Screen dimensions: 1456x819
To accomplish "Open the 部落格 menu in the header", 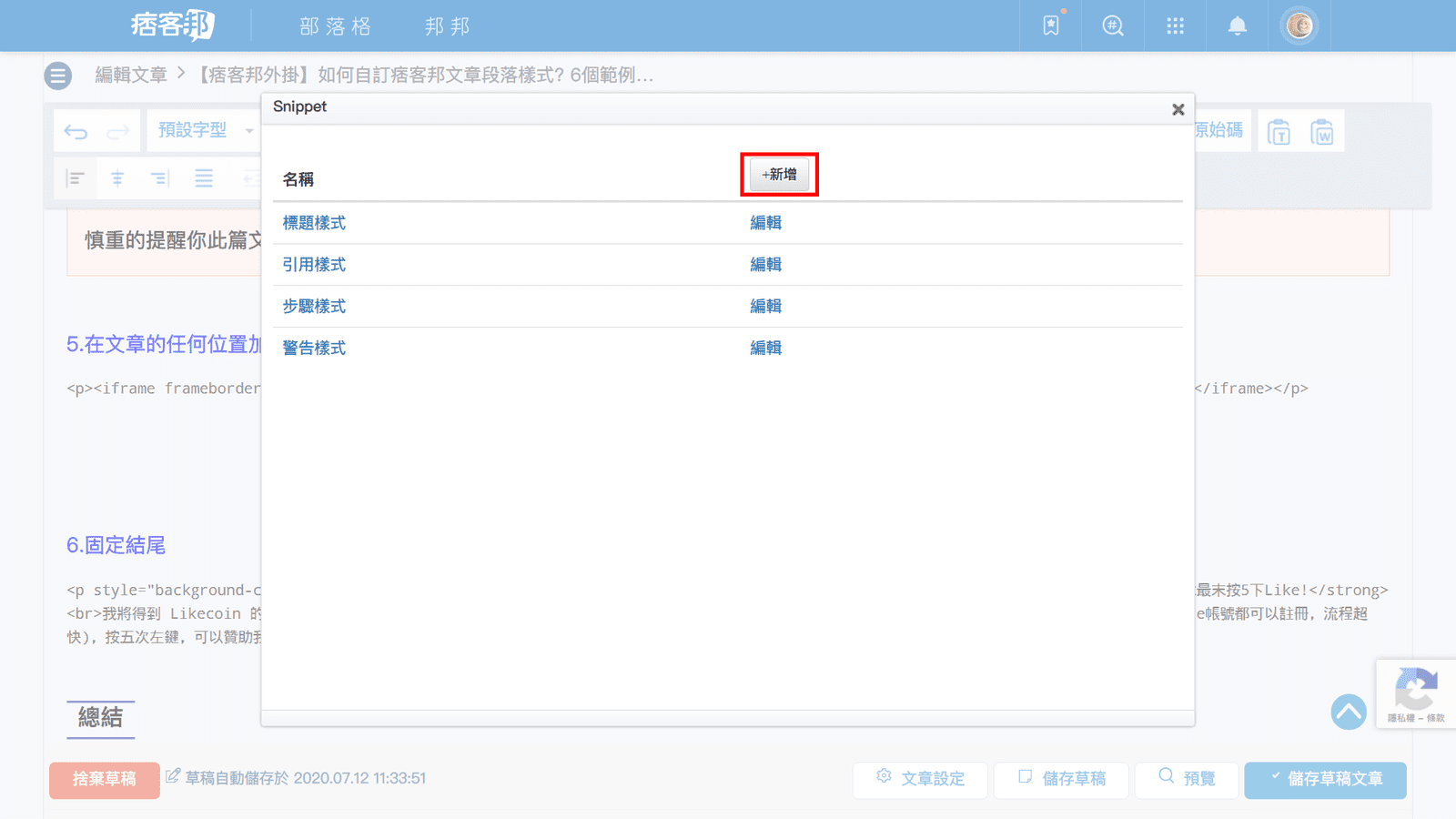I will (x=334, y=26).
